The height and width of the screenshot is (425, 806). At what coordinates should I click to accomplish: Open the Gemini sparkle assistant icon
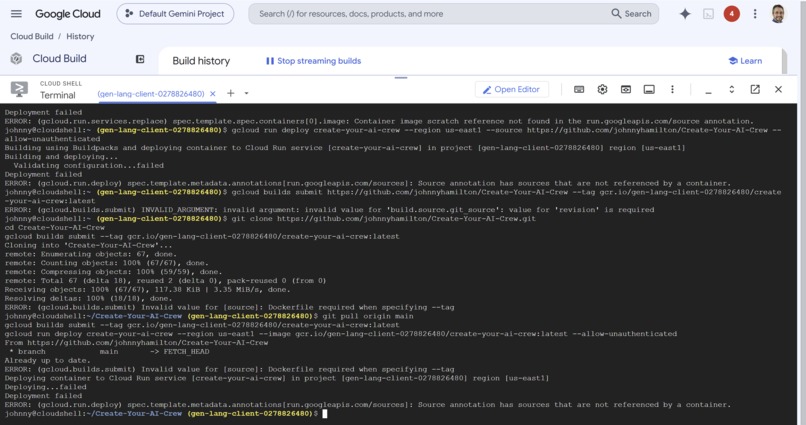[685, 14]
